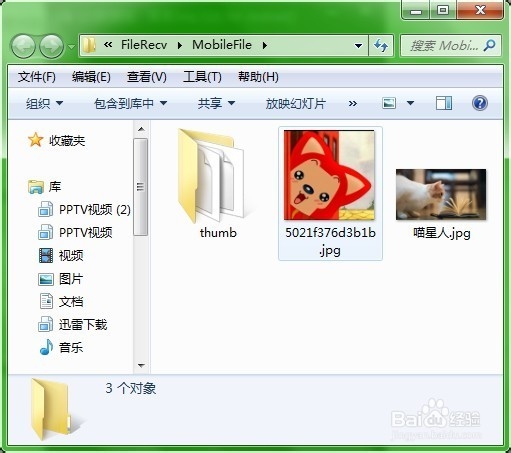
Task: Maximize the Explorer window
Action: (443, 10)
